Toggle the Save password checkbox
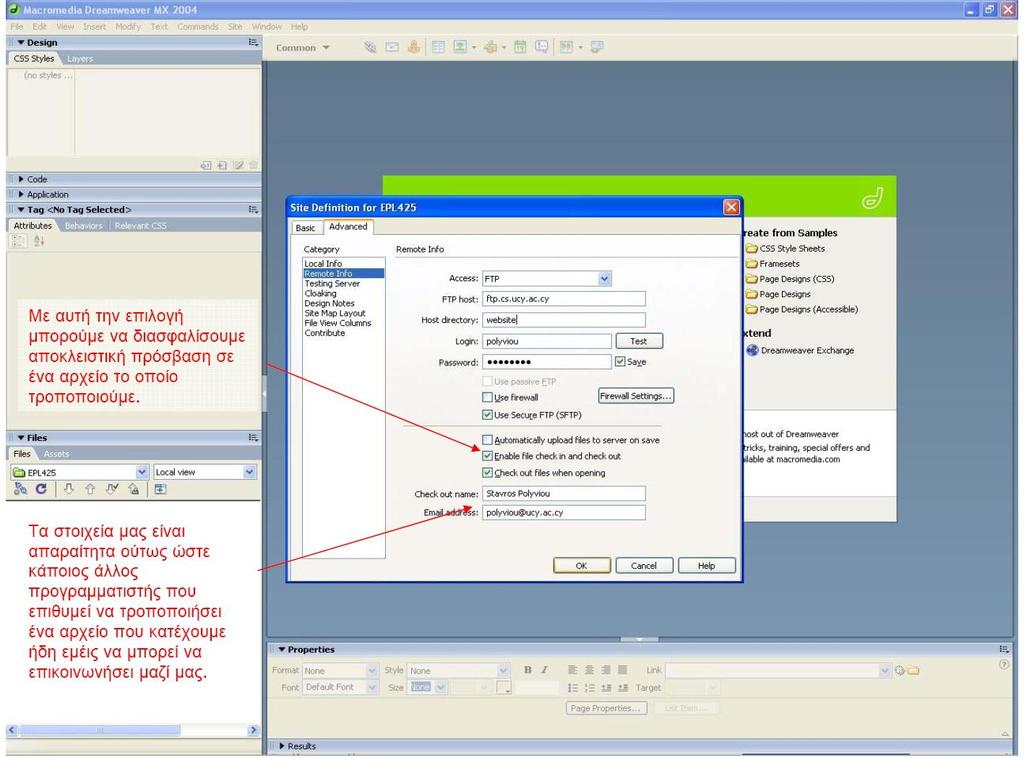Image resolution: width=1024 pixels, height=758 pixels. point(620,361)
